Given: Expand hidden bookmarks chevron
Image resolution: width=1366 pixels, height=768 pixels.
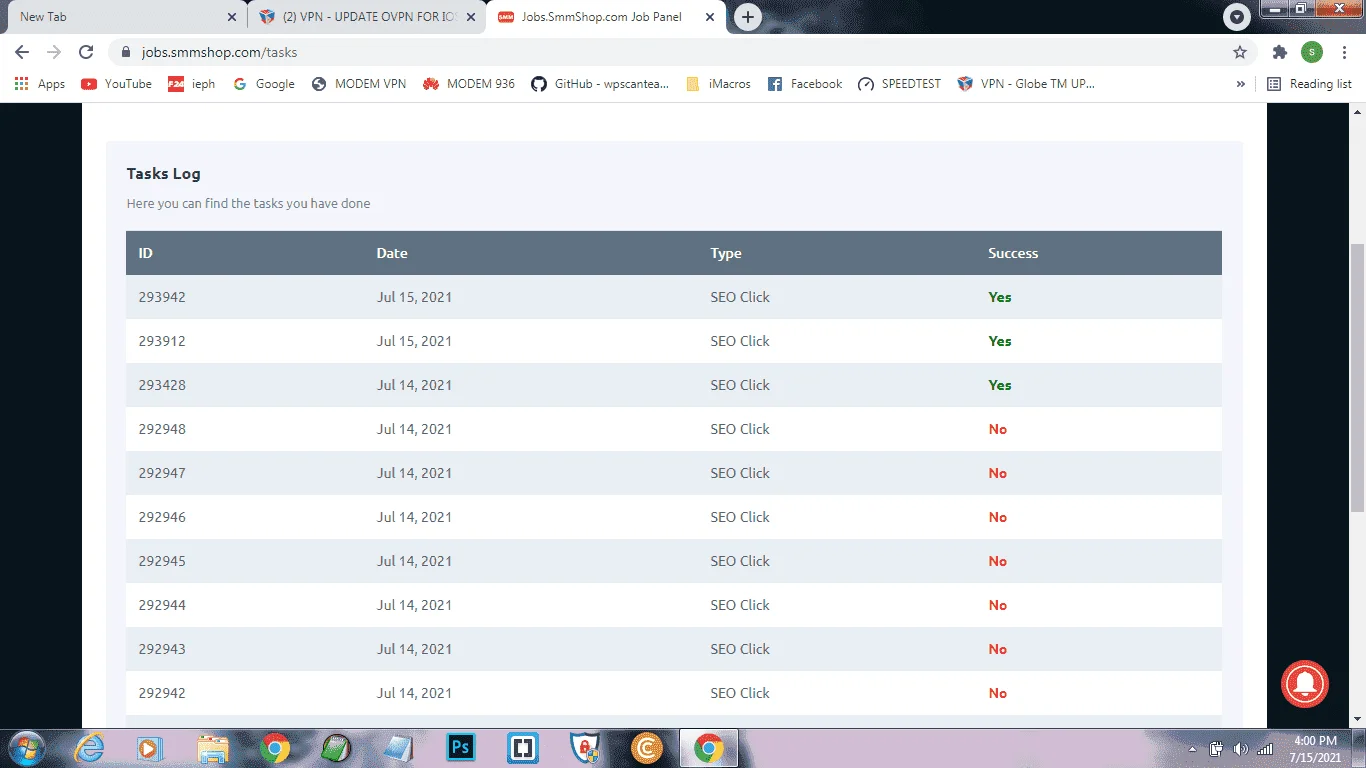Looking at the screenshot, I should coord(1241,84).
